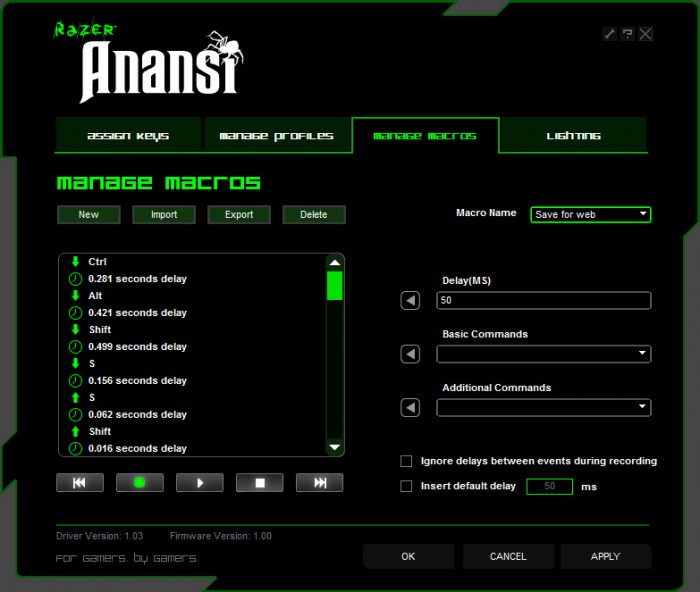
Task: Start macro recording with green record button
Action: [140, 483]
